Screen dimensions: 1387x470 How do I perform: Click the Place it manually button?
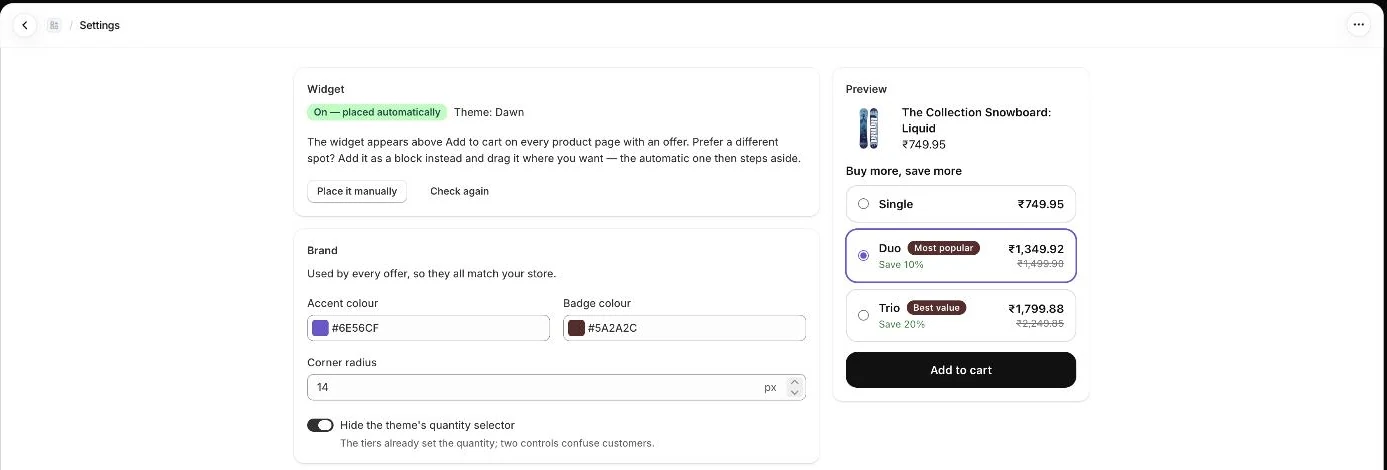[x=357, y=191]
